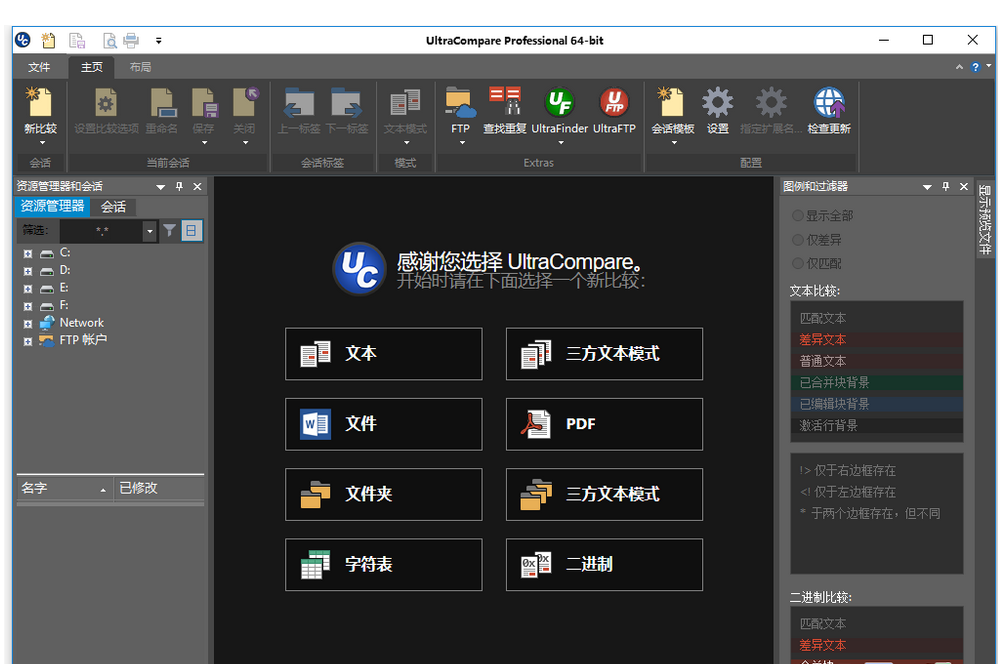Expand the Network tree node
Image resolution: width=998 pixels, height=664 pixels.
[x=27, y=323]
